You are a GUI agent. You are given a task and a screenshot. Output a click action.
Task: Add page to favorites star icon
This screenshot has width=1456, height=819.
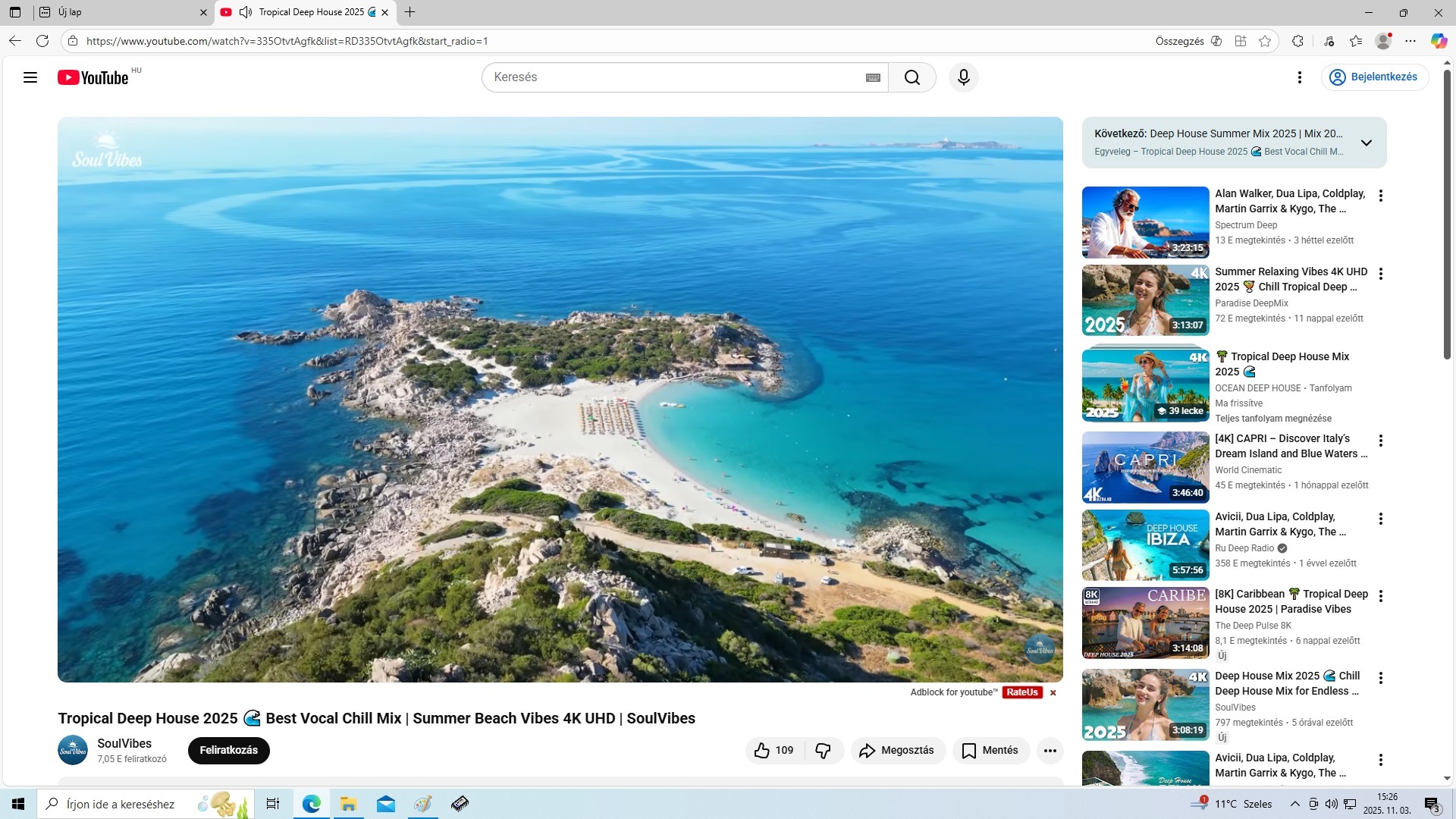[x=1264, y=41]
